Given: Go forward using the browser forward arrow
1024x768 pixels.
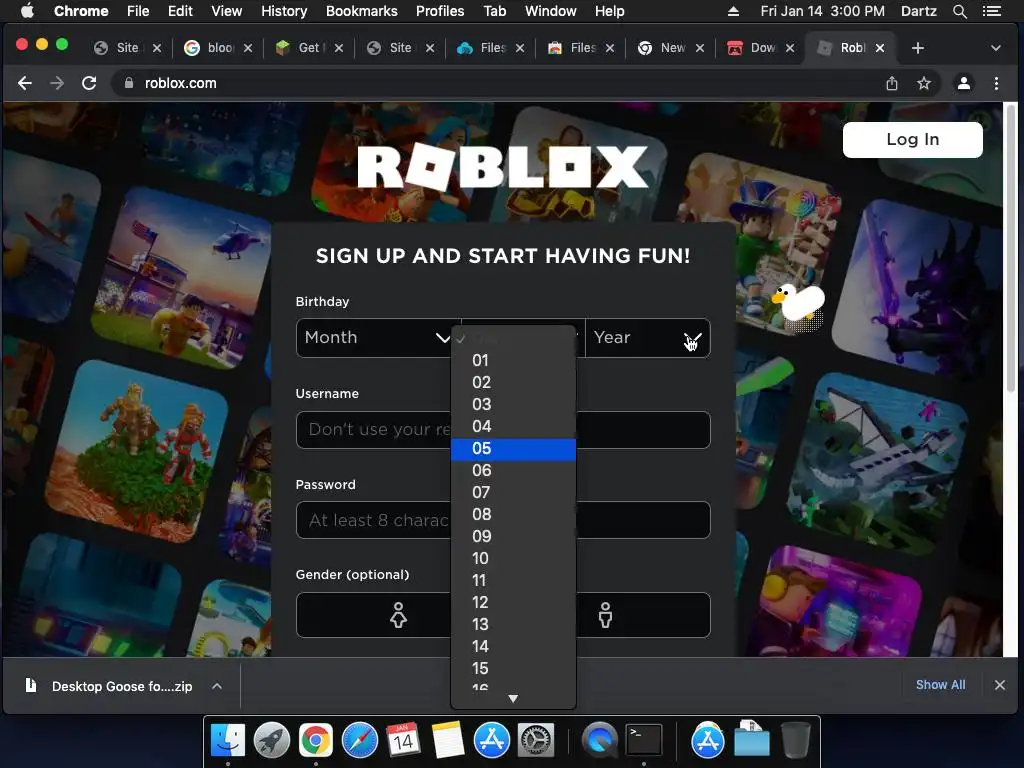Looking at the screenshot, I should pyautogui.click(x=57, y=83).
